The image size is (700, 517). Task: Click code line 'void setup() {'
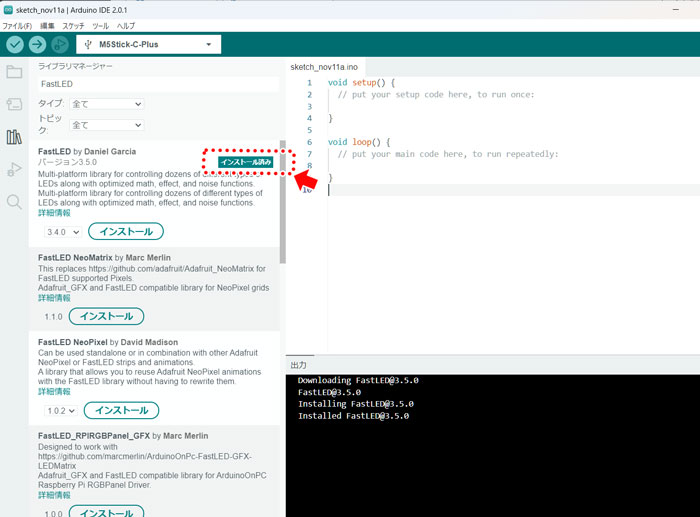coord(362,83)
